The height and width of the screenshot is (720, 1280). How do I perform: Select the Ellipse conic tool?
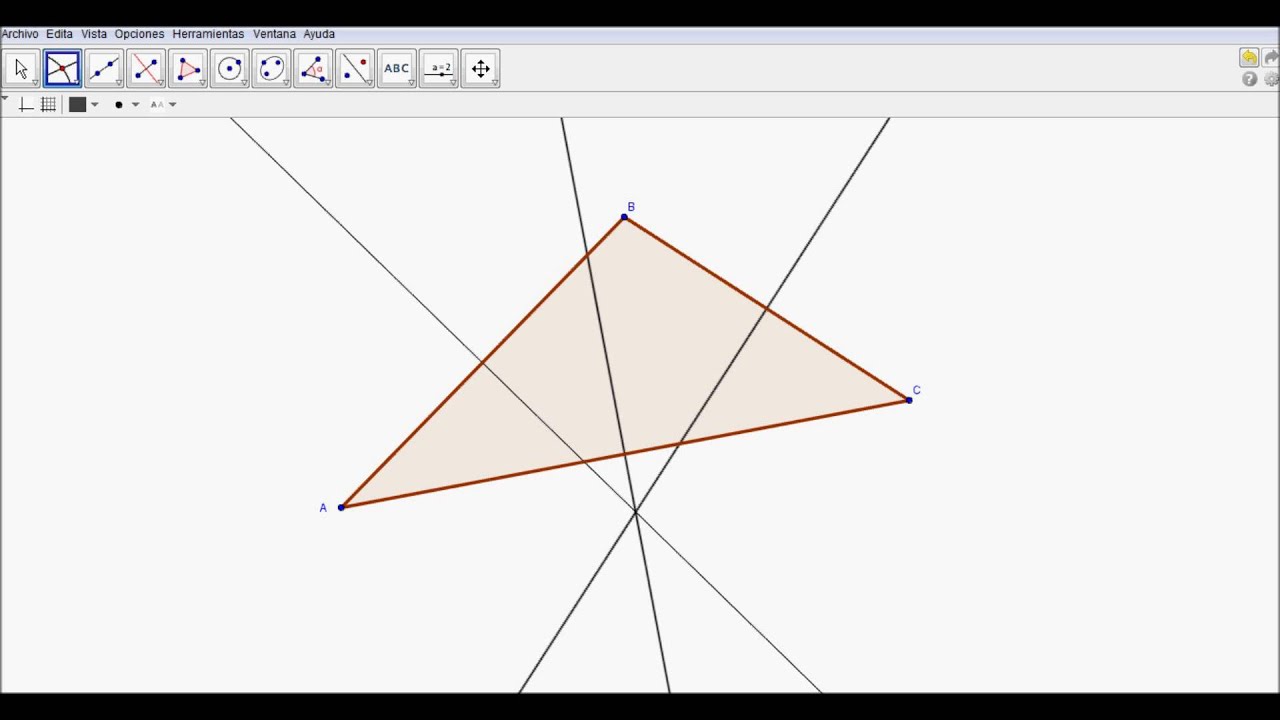272,69
